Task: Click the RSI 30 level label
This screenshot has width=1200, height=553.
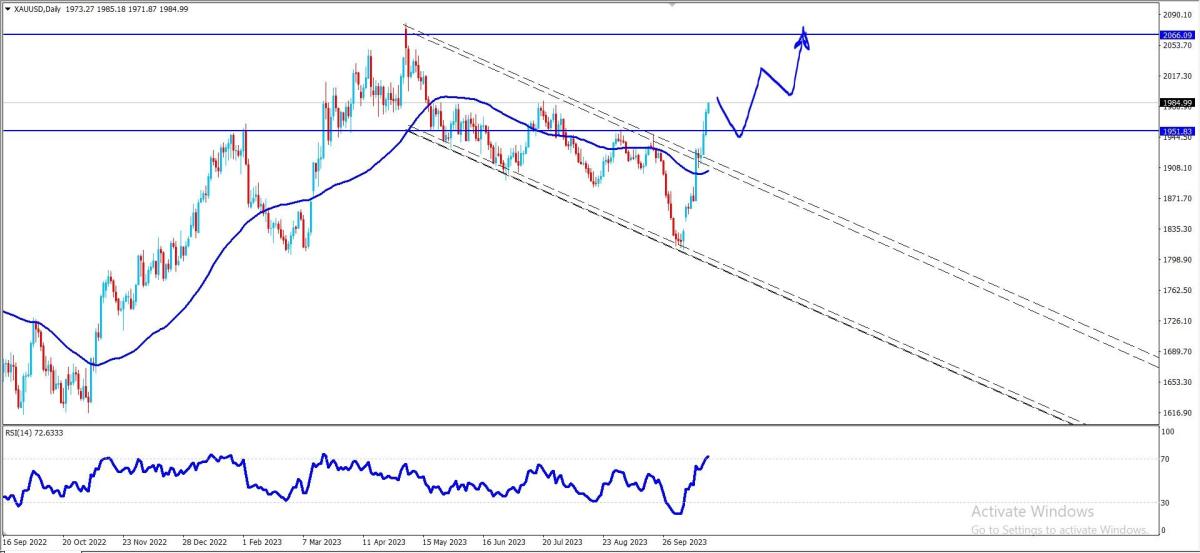Action: (x=1167, y=502)
